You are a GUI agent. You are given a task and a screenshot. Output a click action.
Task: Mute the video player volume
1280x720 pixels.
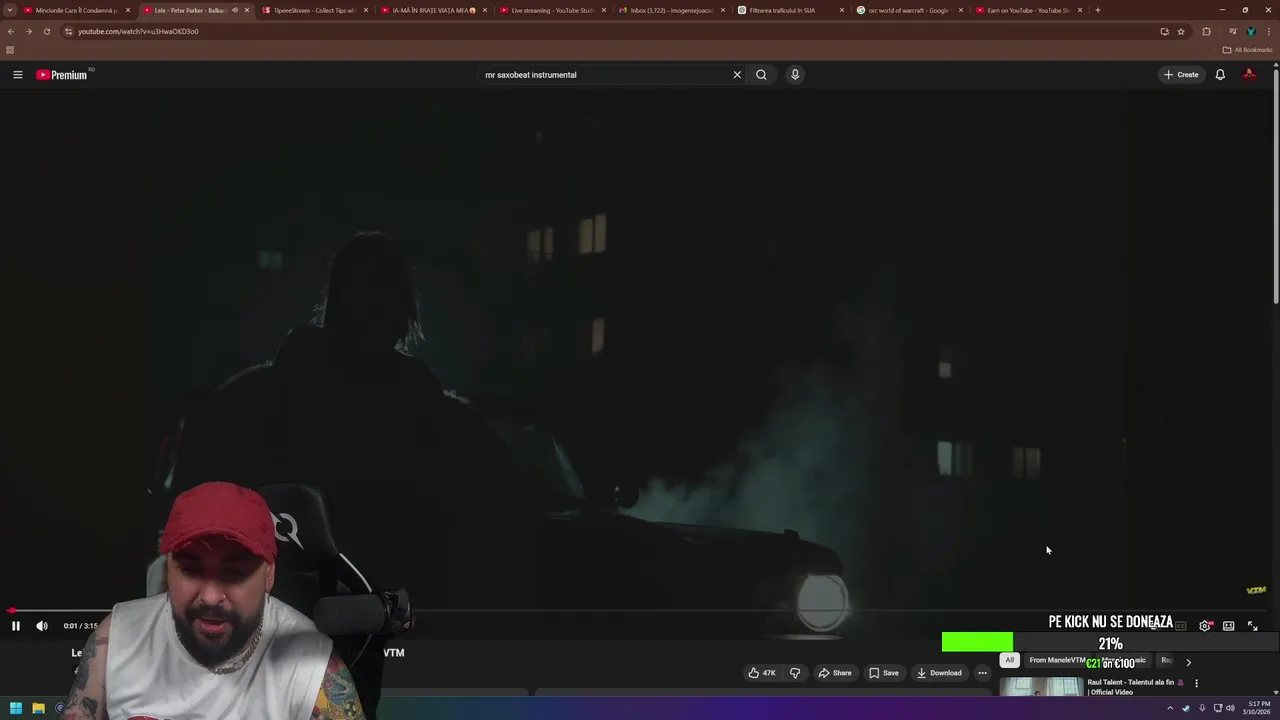point(42,626)
